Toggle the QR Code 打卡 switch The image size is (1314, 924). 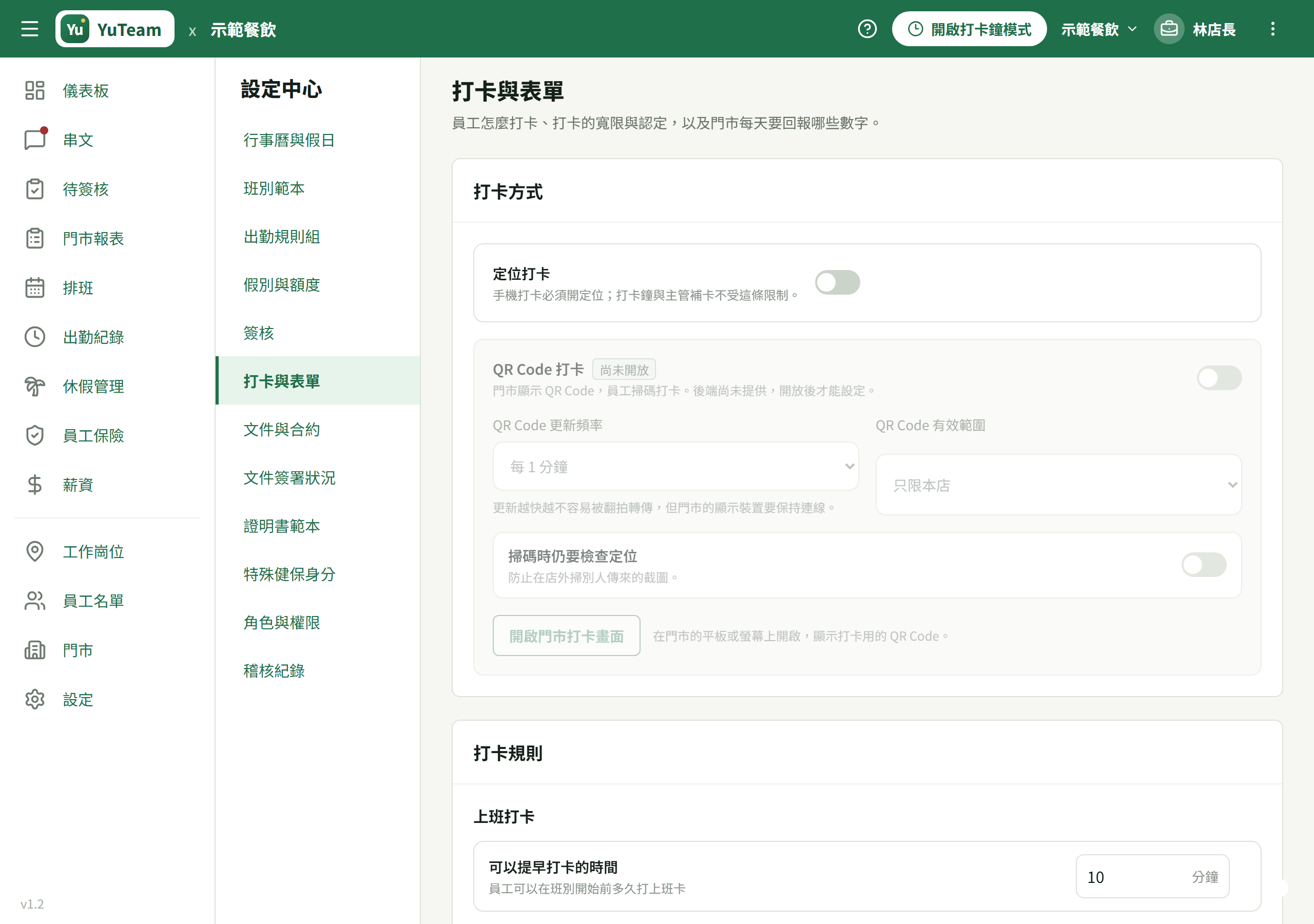(1219, 378)
